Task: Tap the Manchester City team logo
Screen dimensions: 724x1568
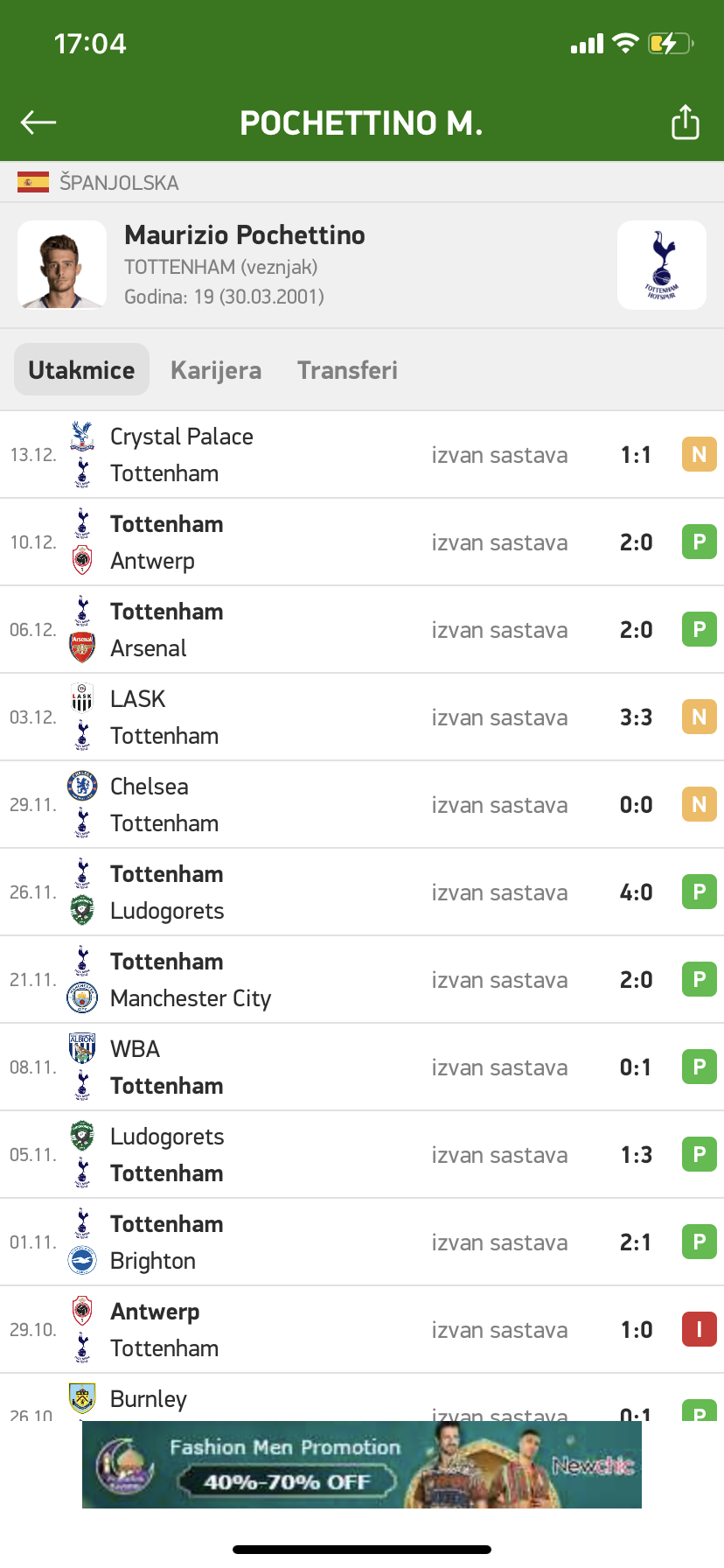Action: pos(82,997)
